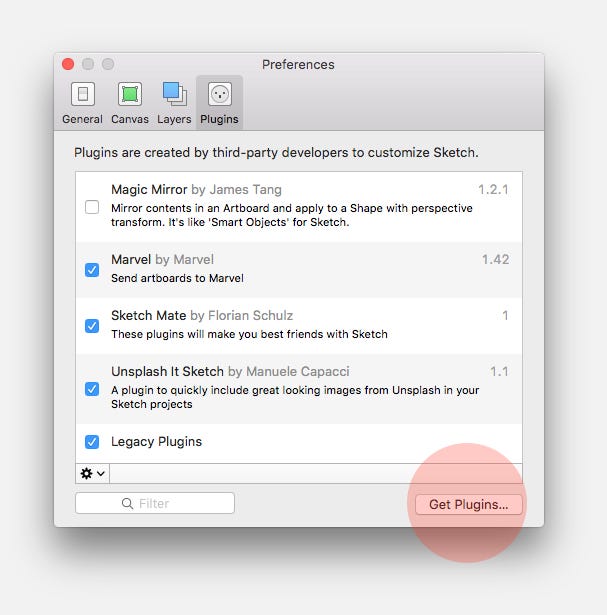Click author name Florian Schulz
Viewport: 607px width, 615px height.
pos(250,315)
